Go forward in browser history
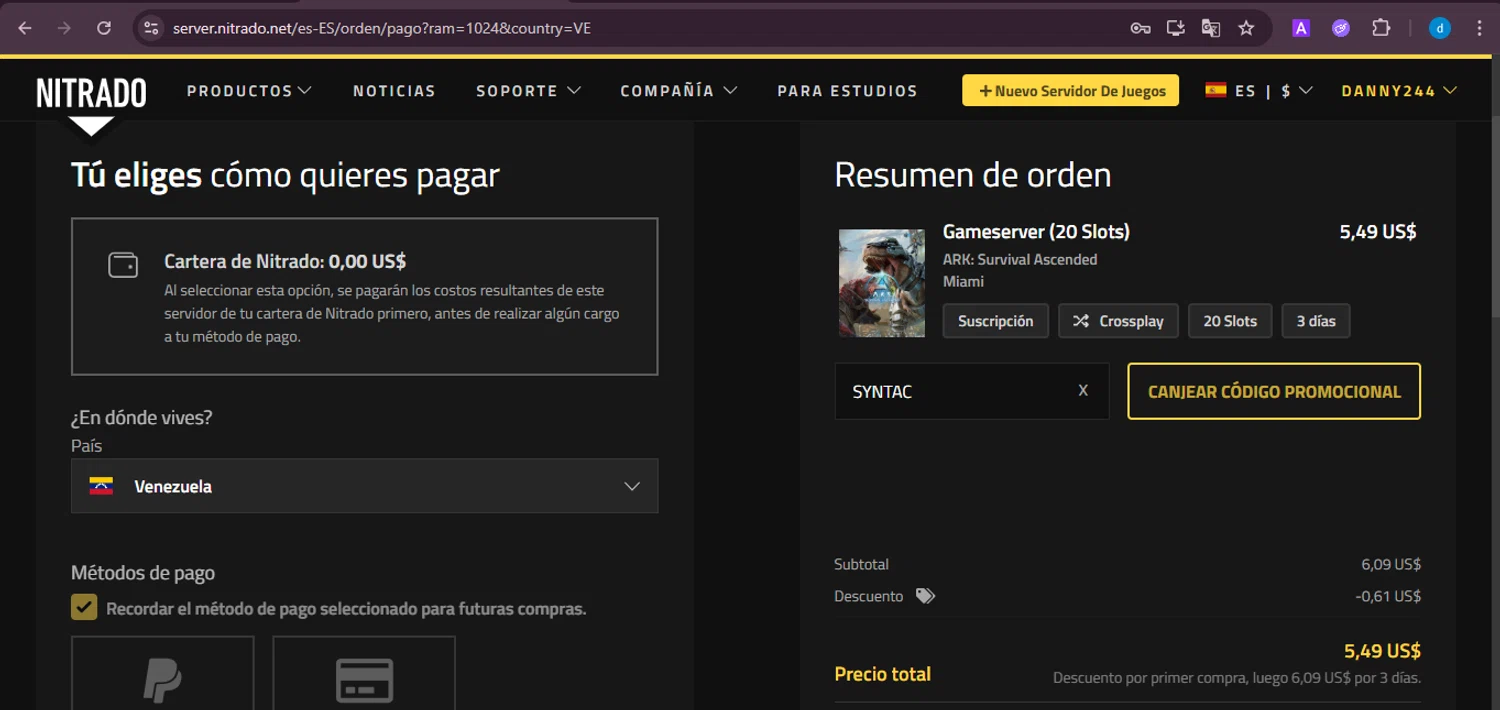The width and height of the screenshot is (1500, 710). click(64, 28)
